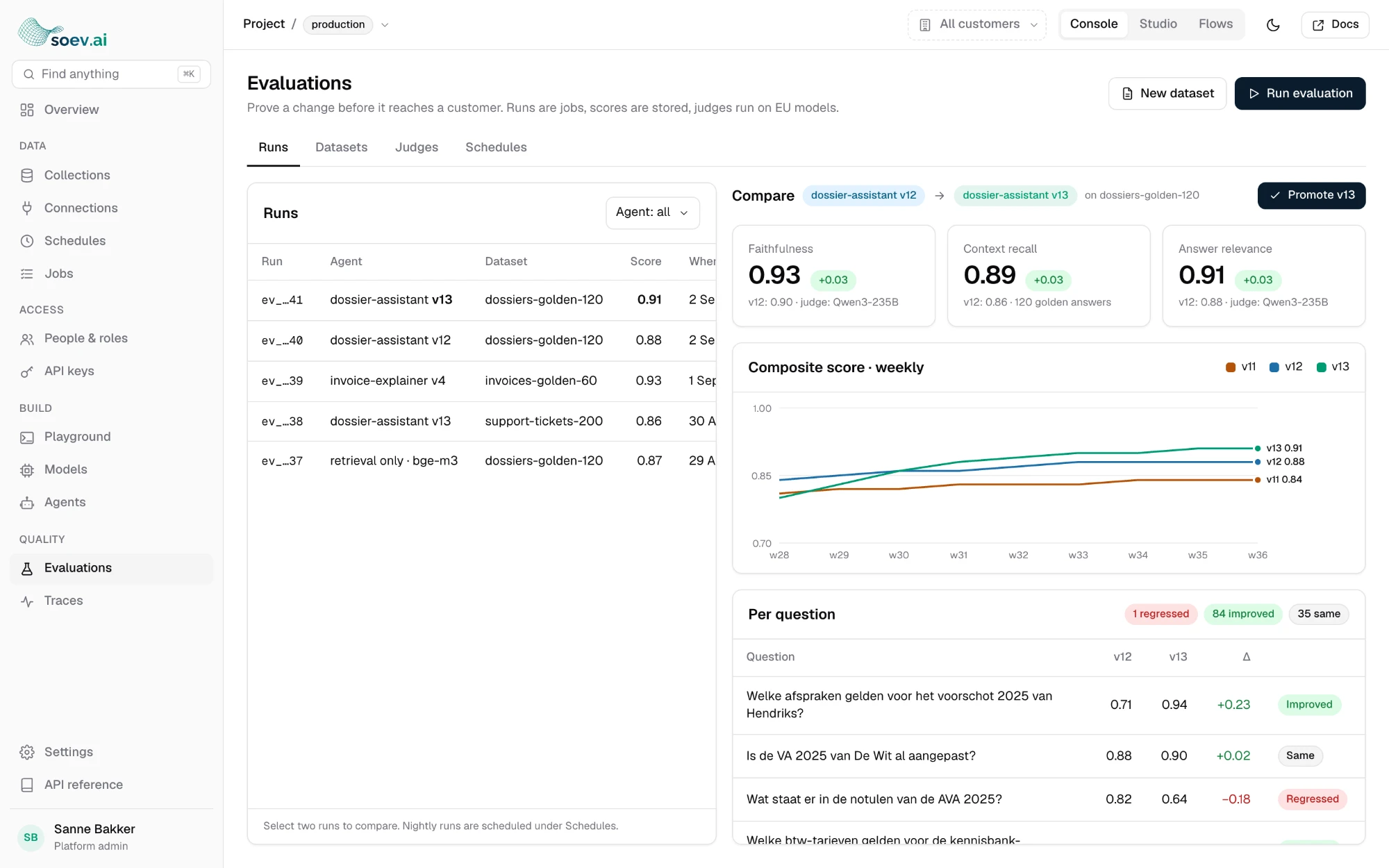Click the Settings gear icon
This screenshot has height=868, width=1389.
(x=27, y=752)
